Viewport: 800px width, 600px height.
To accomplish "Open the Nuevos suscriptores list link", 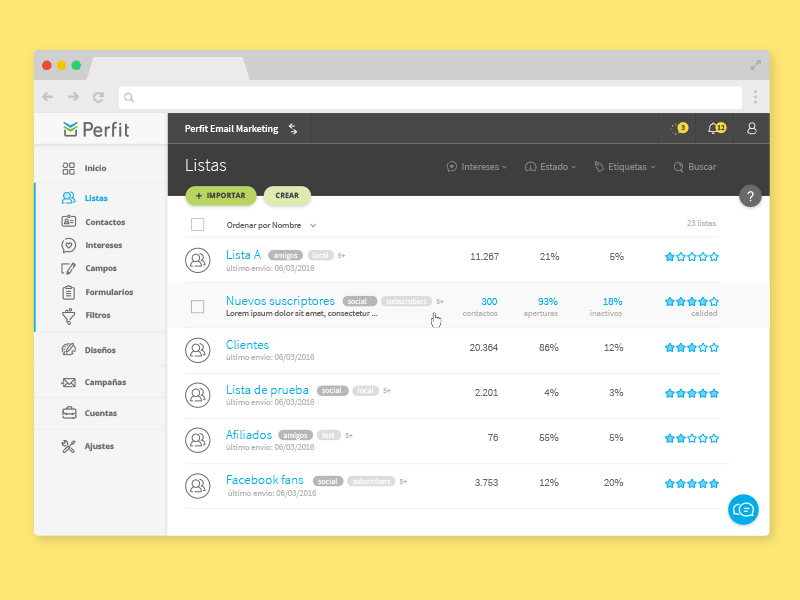I will tap(280, 301).
